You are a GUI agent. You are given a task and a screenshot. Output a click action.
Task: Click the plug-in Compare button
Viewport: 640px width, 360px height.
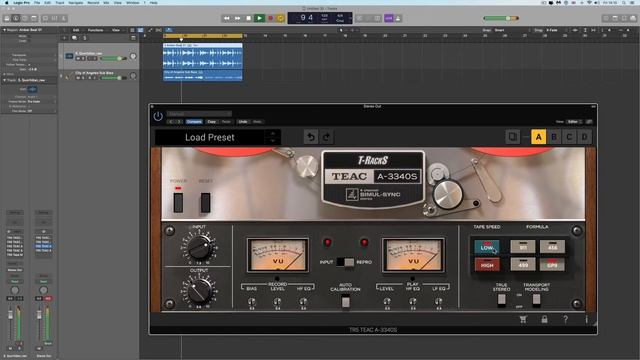pos(194,122)
